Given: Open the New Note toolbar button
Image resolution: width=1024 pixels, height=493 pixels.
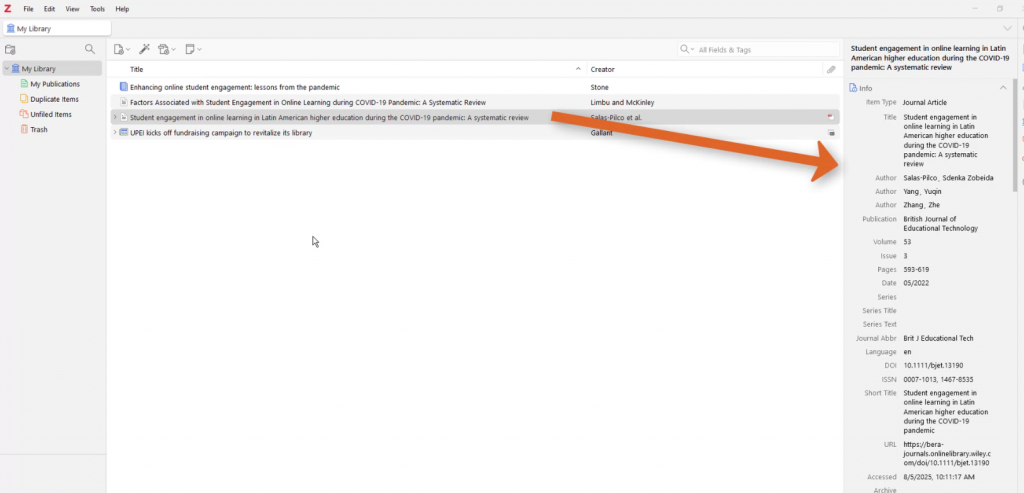Looking at the screenshot, I should click(192, 49).
